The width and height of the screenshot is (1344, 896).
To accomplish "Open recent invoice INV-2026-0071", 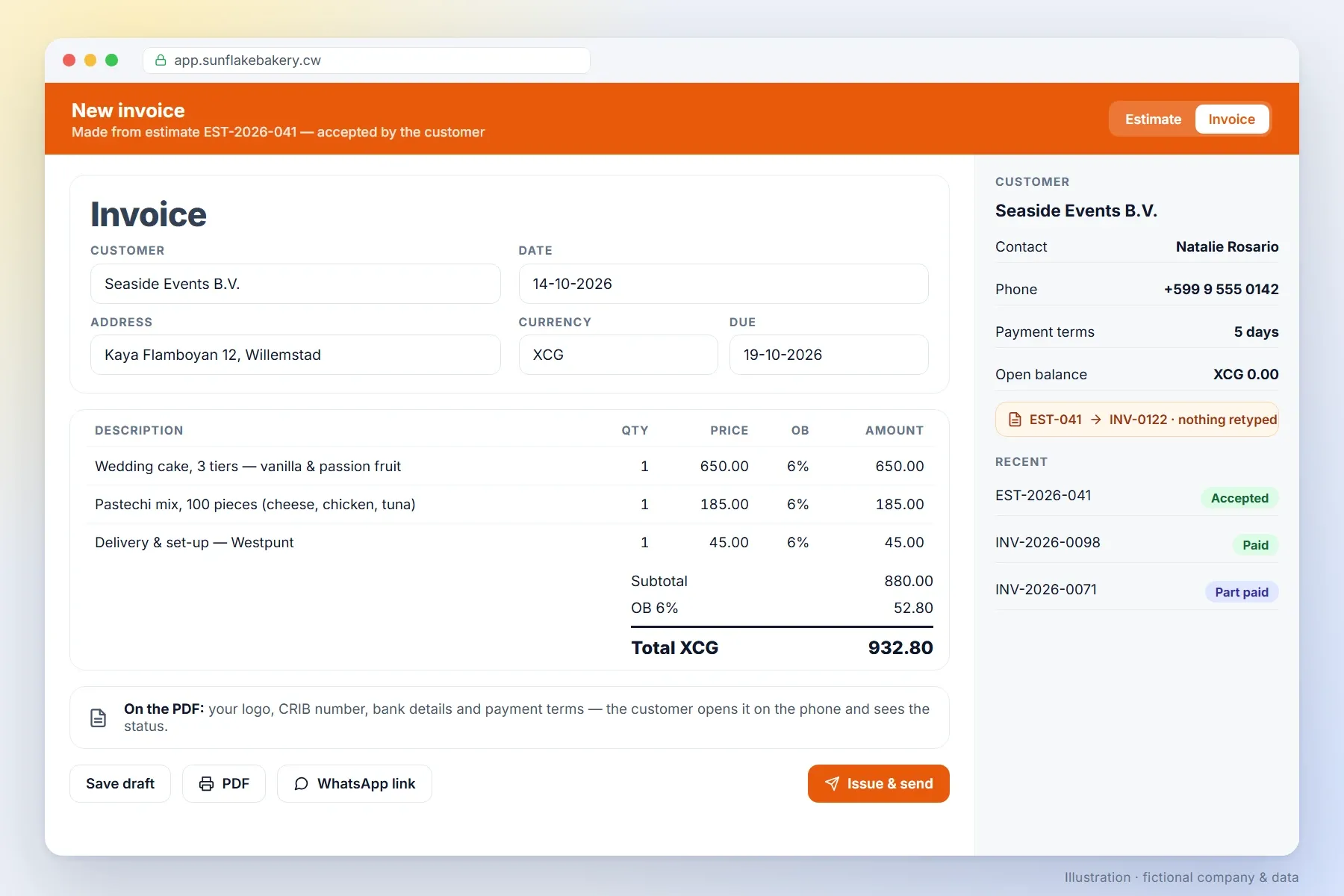I will [x=1046, y=590].
